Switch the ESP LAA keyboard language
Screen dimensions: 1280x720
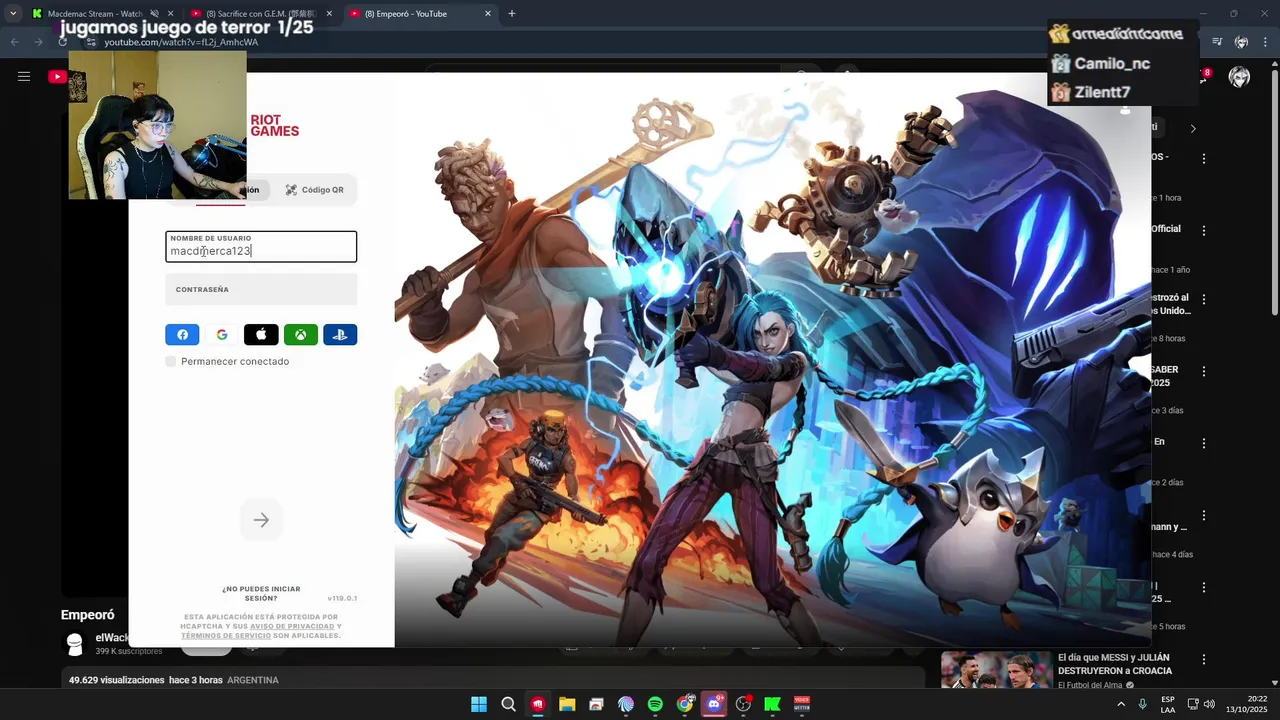1168,704
